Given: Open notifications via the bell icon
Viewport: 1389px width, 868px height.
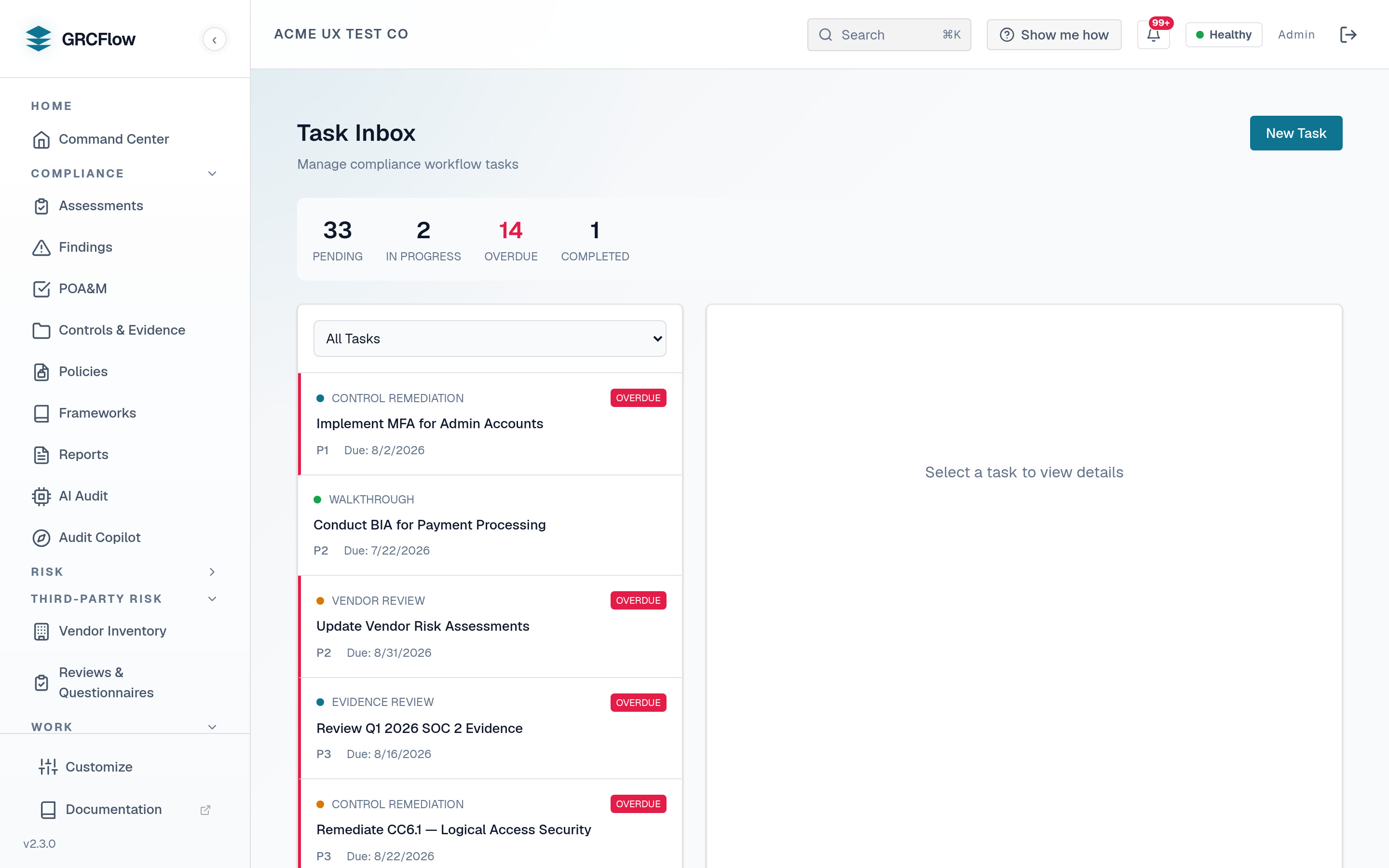Looking at the screenshot, I should 1153,35.
